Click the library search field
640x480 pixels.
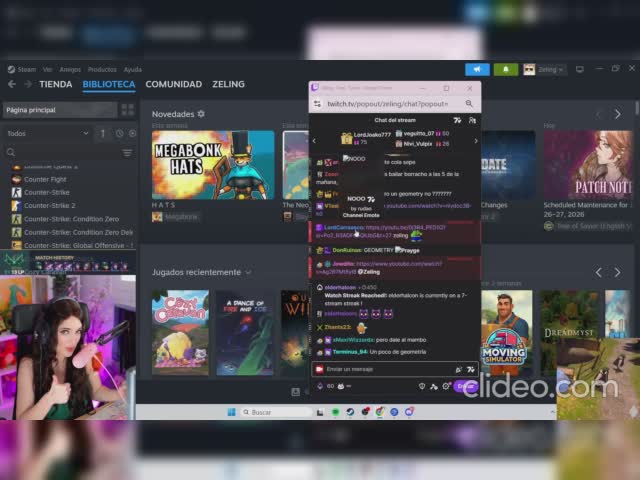tap(63, 152)
